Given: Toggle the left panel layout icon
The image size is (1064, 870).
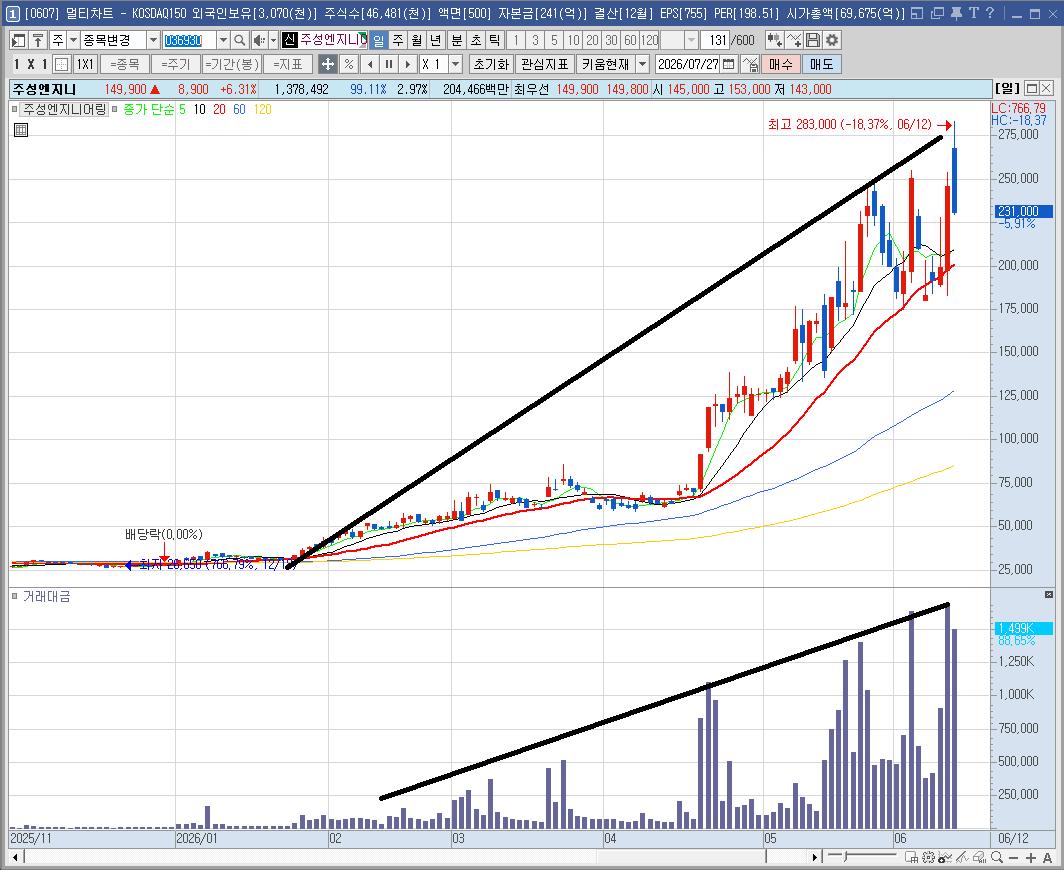Looking at the screenshot, I should click(19, 41).
